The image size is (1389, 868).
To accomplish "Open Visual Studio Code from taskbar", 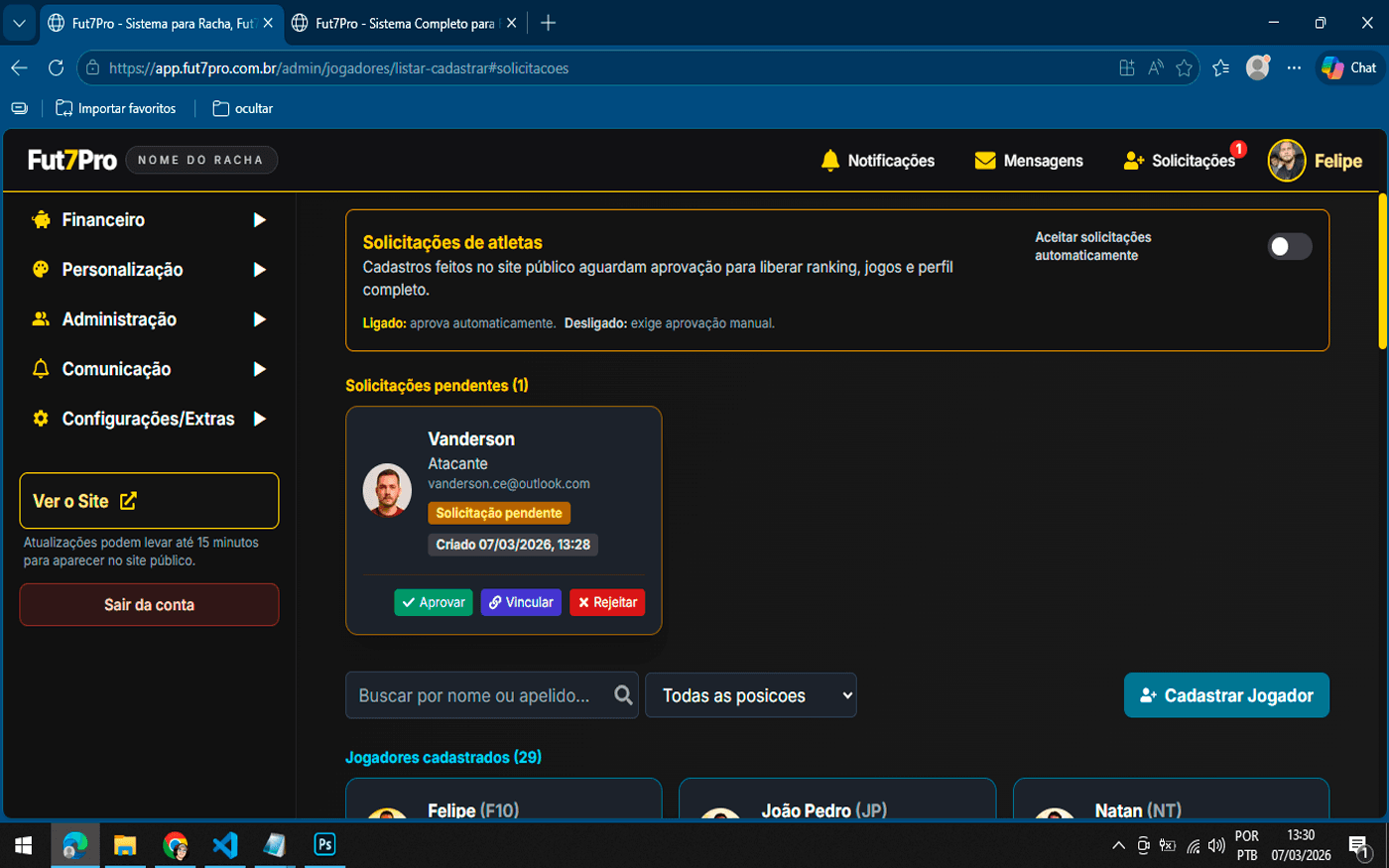I will [x=225, y=845].
